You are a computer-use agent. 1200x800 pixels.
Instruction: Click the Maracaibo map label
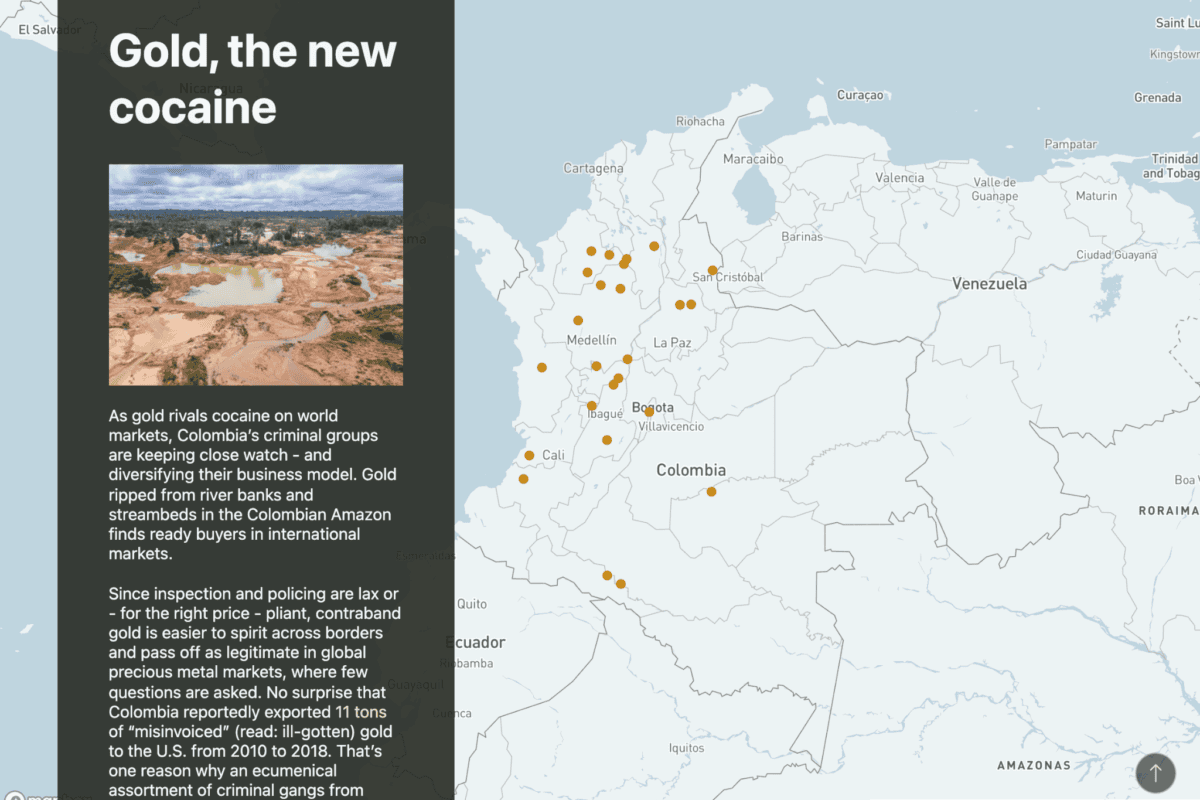(753, 159)
